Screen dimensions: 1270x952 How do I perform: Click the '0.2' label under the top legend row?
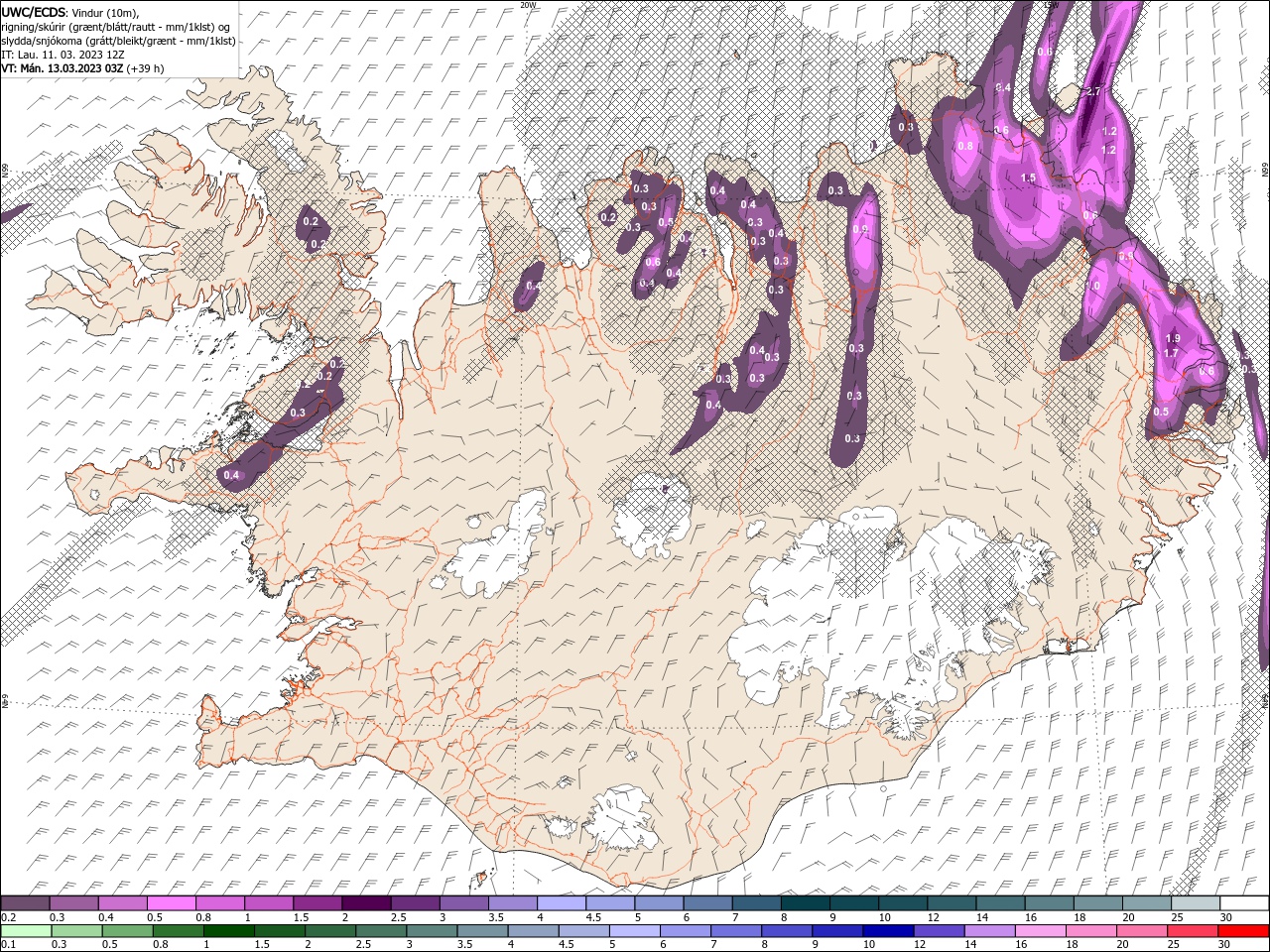click(x=8, y=917)
